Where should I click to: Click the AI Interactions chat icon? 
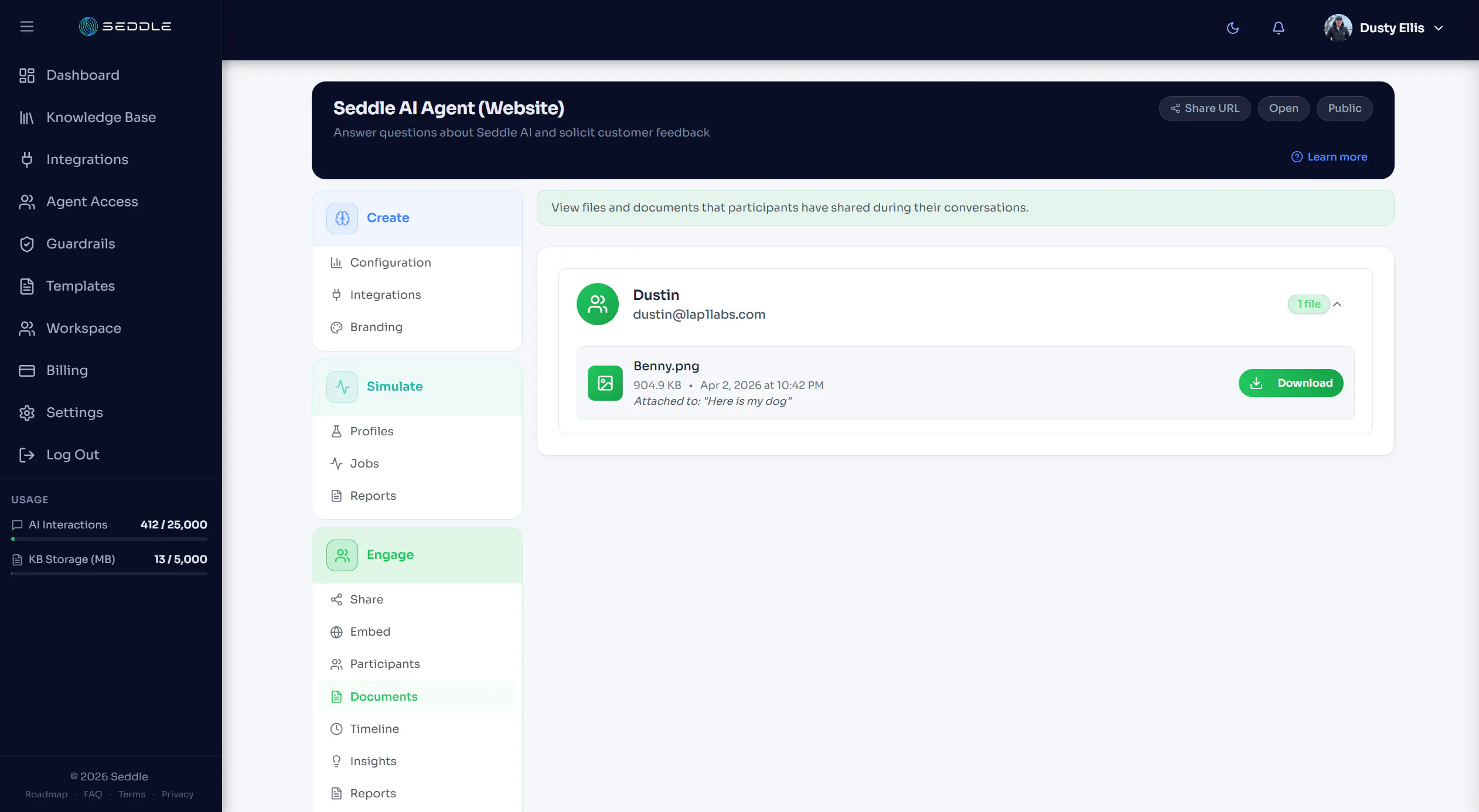point(18,525)
